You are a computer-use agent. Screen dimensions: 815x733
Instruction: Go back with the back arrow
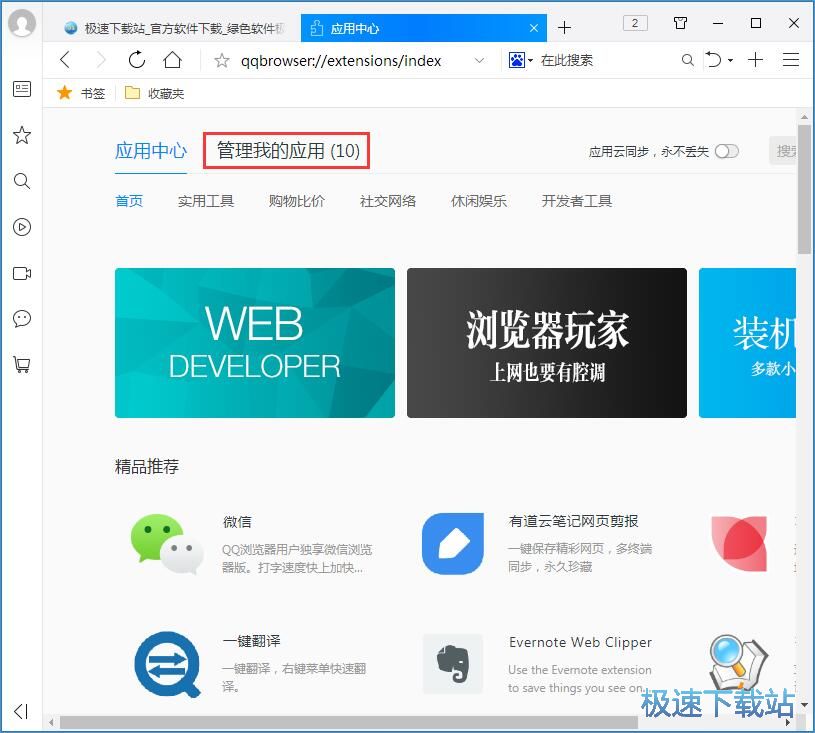pyautogui.click(x=65, y=60)
